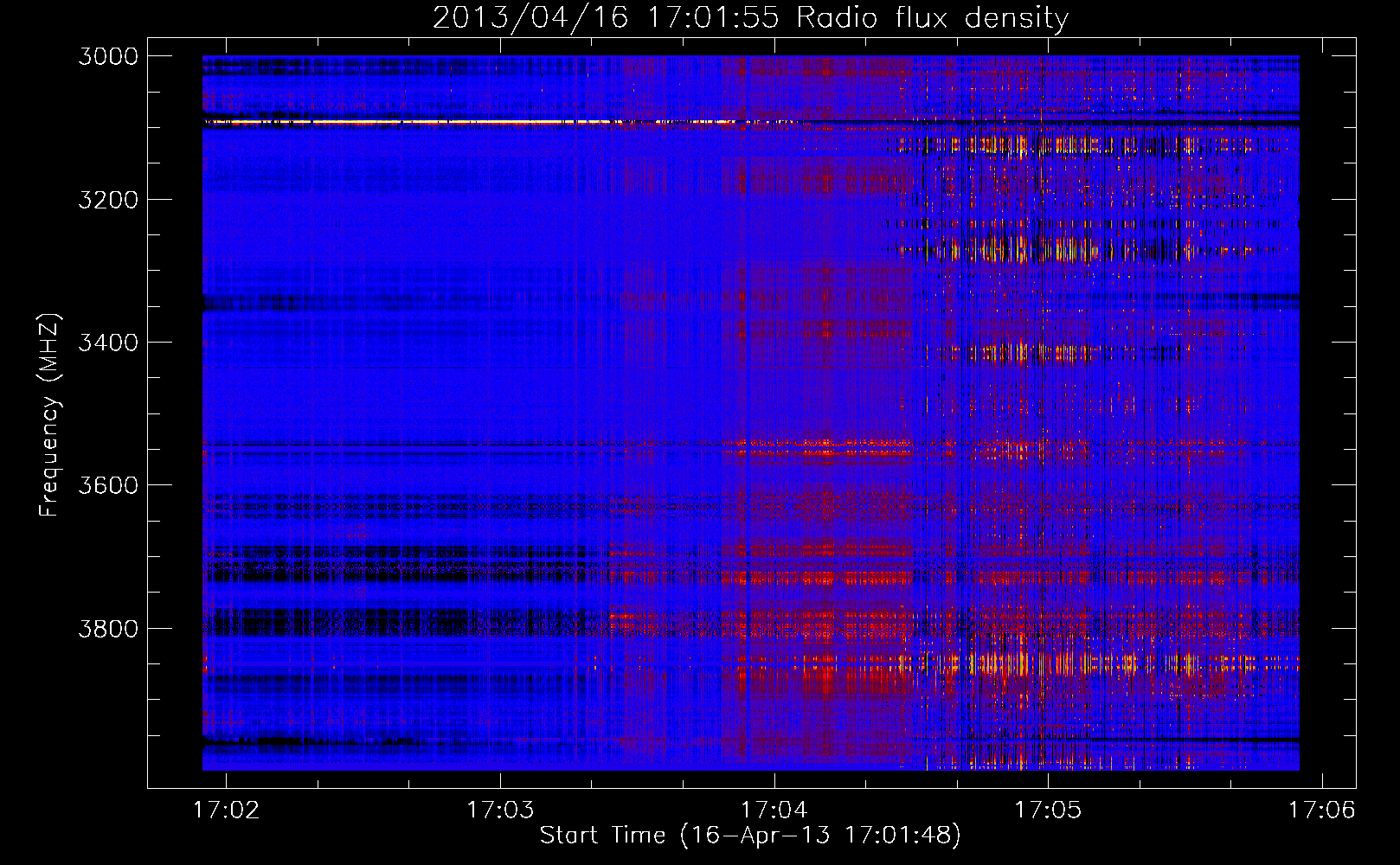Click the 17:05 time tick label

point(1048,810)
